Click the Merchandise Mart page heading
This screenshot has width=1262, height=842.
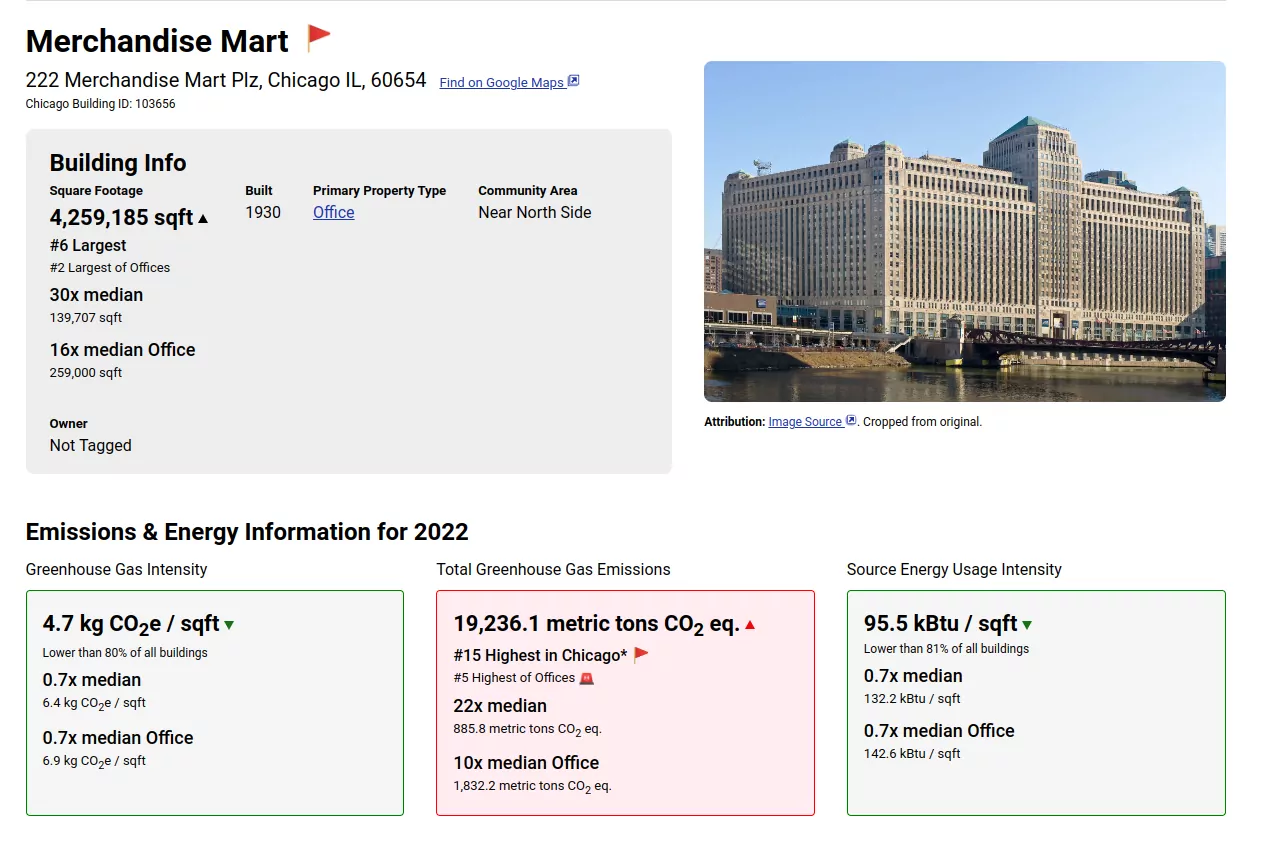157,41
